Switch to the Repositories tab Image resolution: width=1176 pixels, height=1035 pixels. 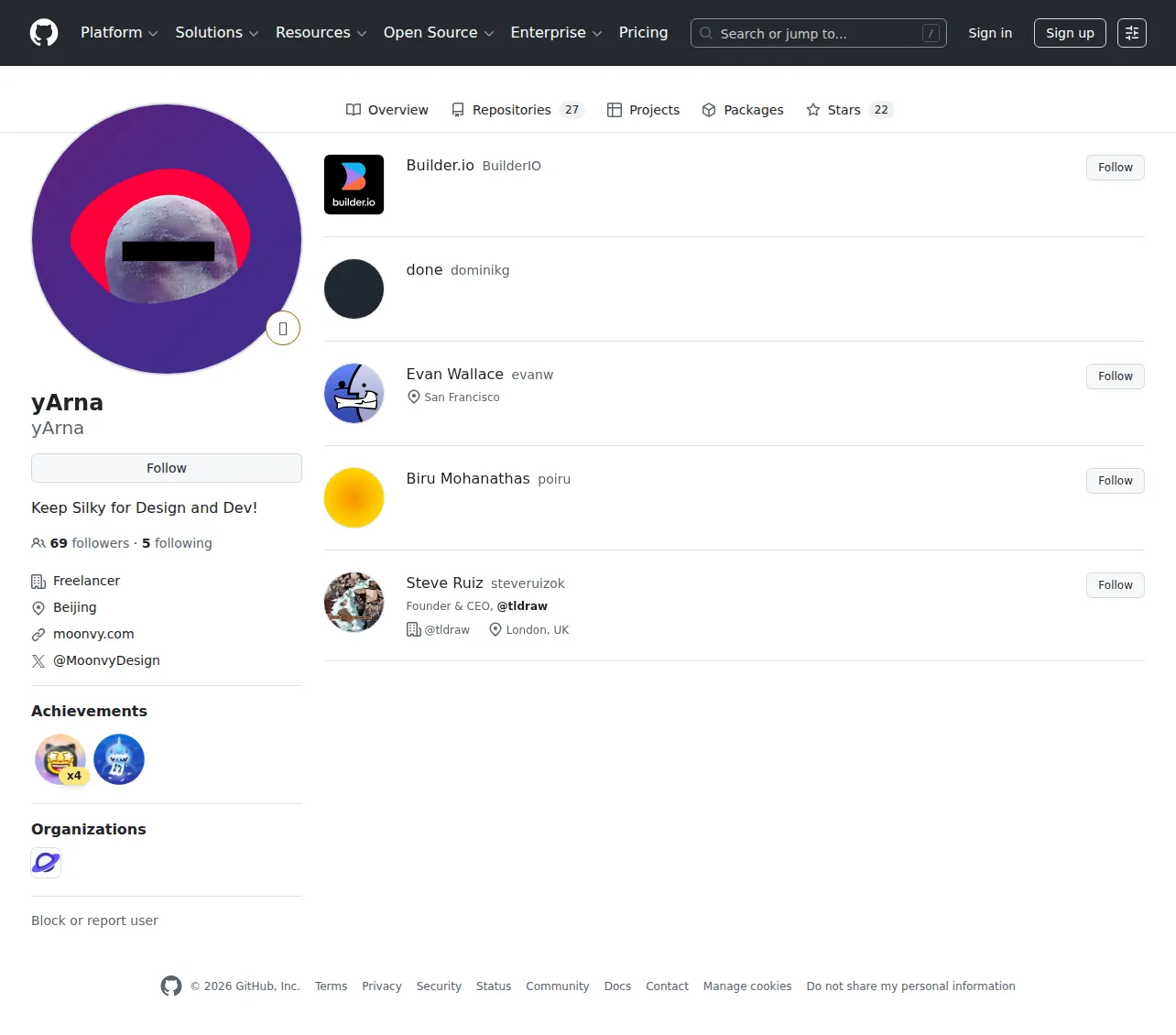tap(518, 110)
